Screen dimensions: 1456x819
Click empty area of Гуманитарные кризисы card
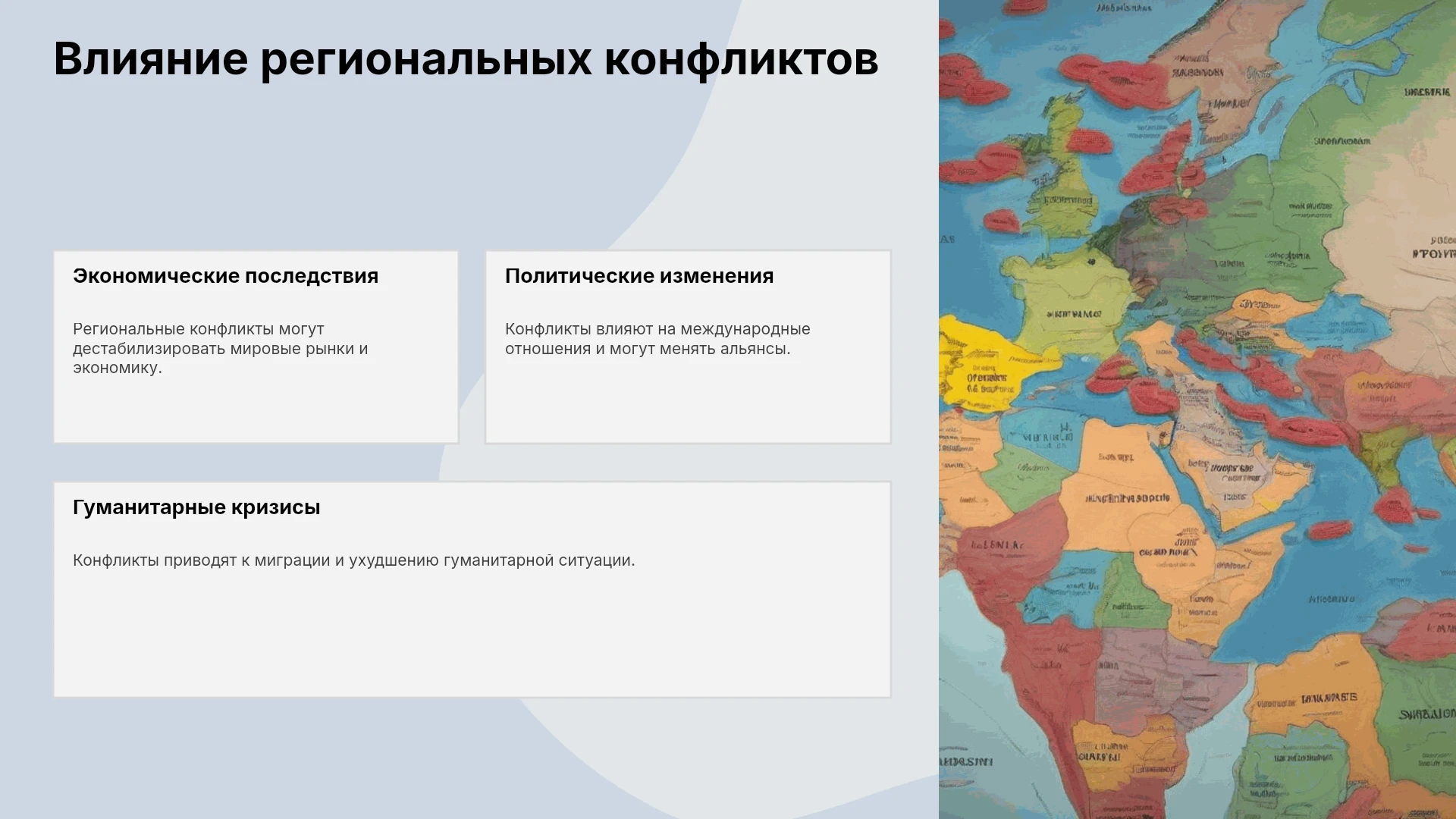click(472, 637)
